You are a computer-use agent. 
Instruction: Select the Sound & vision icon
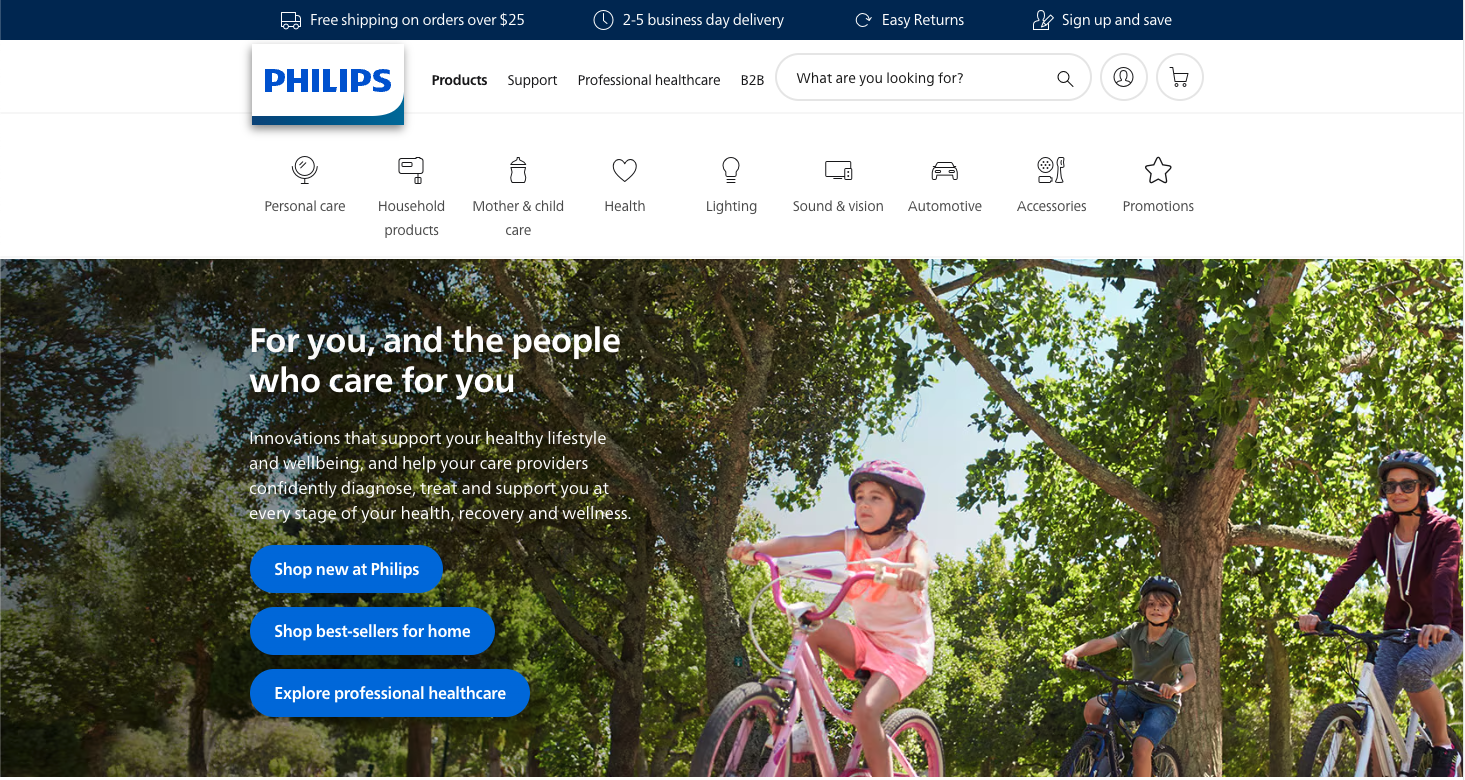(838, 170)
